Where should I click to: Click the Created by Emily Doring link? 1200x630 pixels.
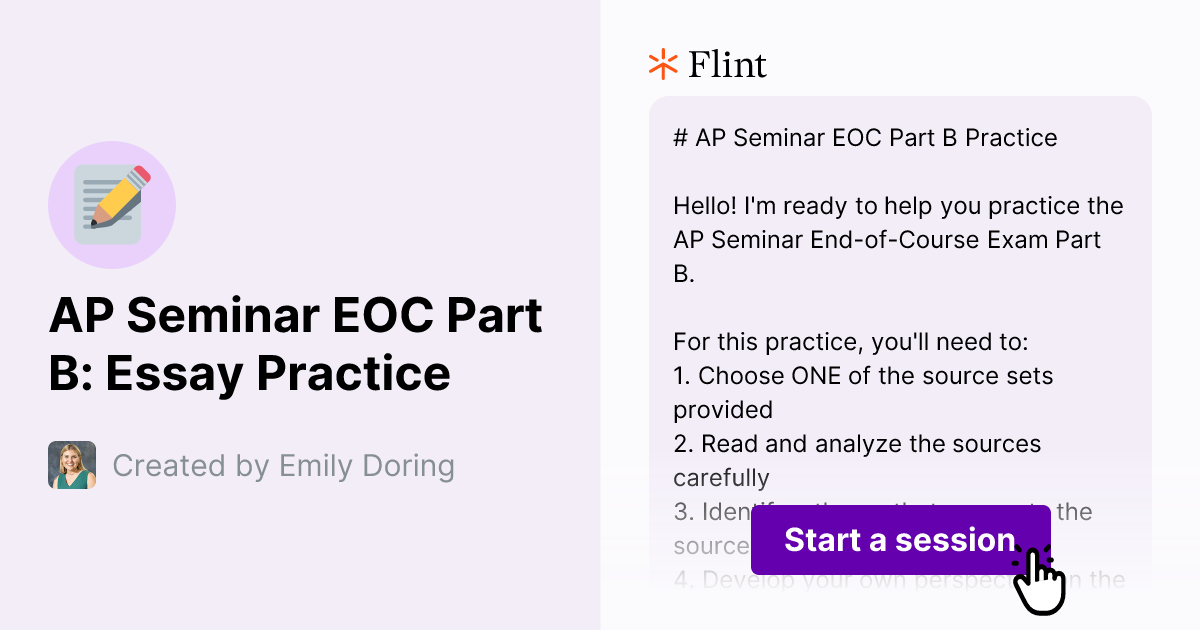point(284,464)
